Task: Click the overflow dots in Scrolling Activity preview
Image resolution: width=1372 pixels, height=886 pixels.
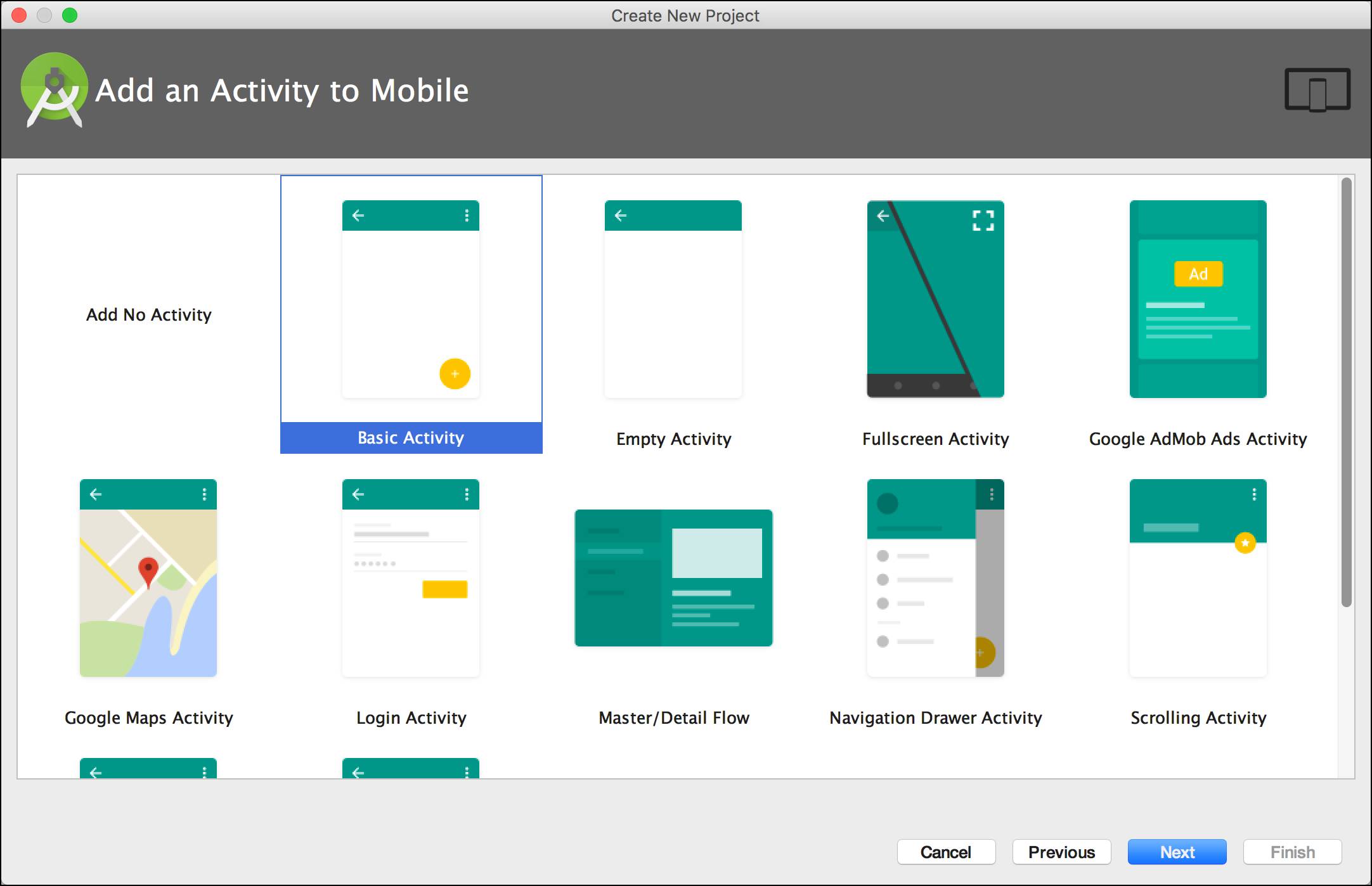Action: [x=1254, y=494]
